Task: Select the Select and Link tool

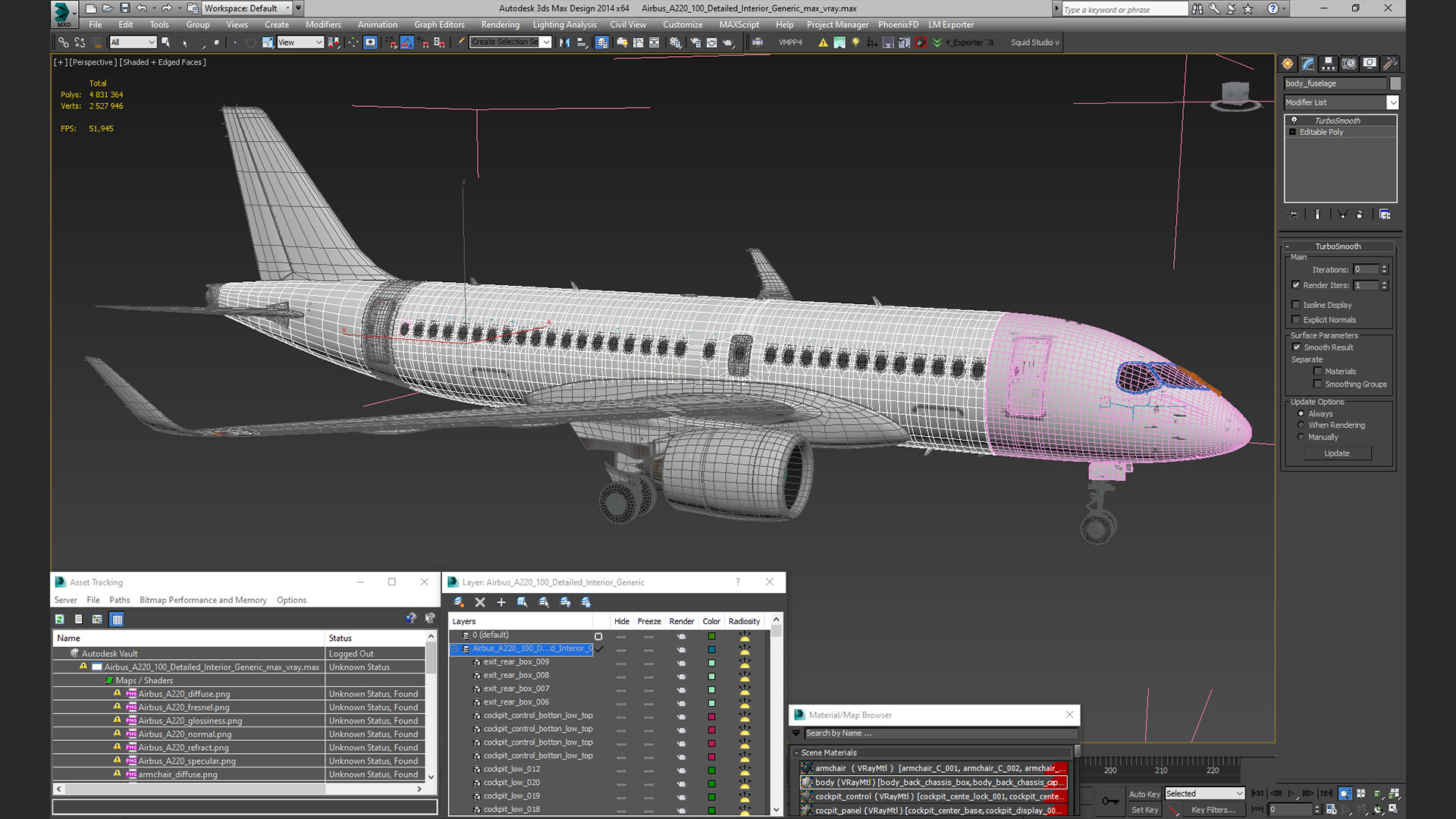Action: pos(64,42)
